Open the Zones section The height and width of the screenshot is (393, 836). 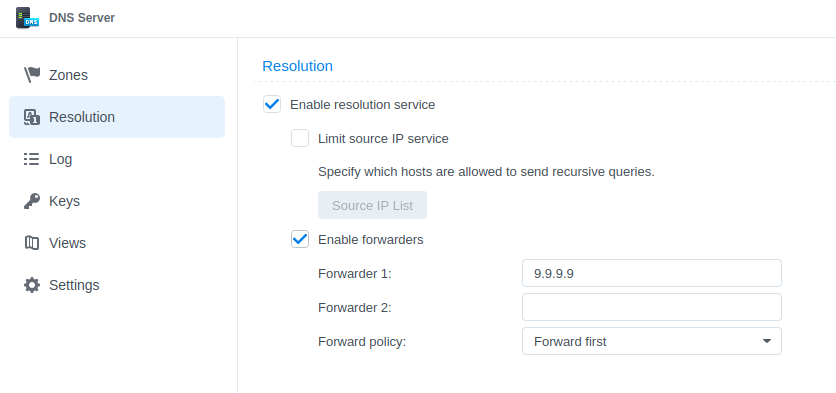point(117,75)
